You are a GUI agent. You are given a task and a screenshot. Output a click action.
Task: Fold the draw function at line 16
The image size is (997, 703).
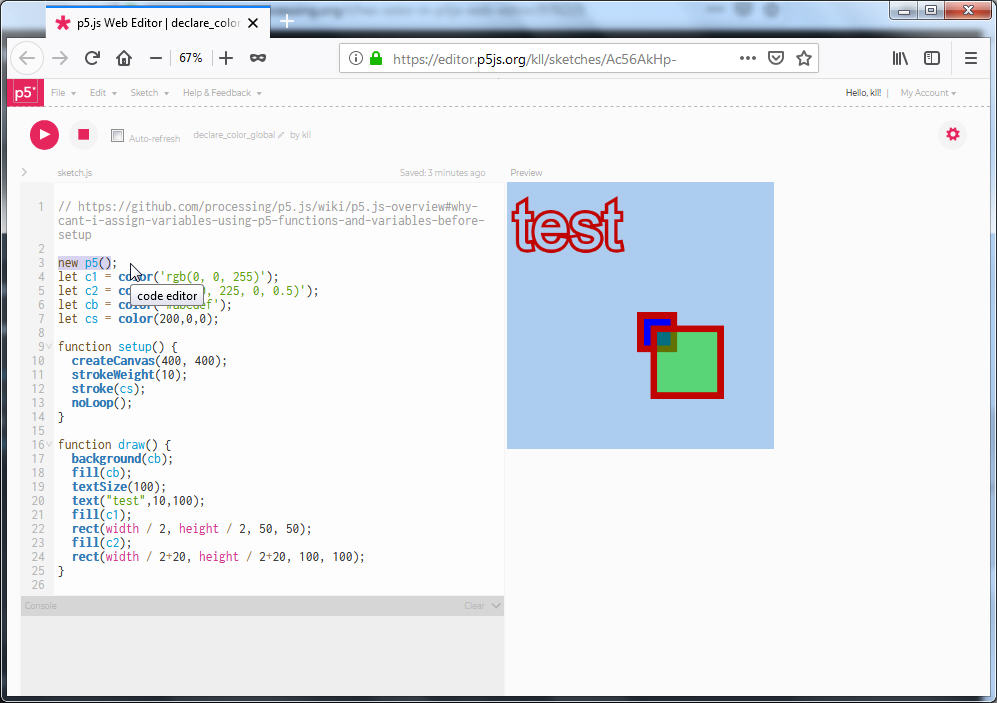click(49, 444)
